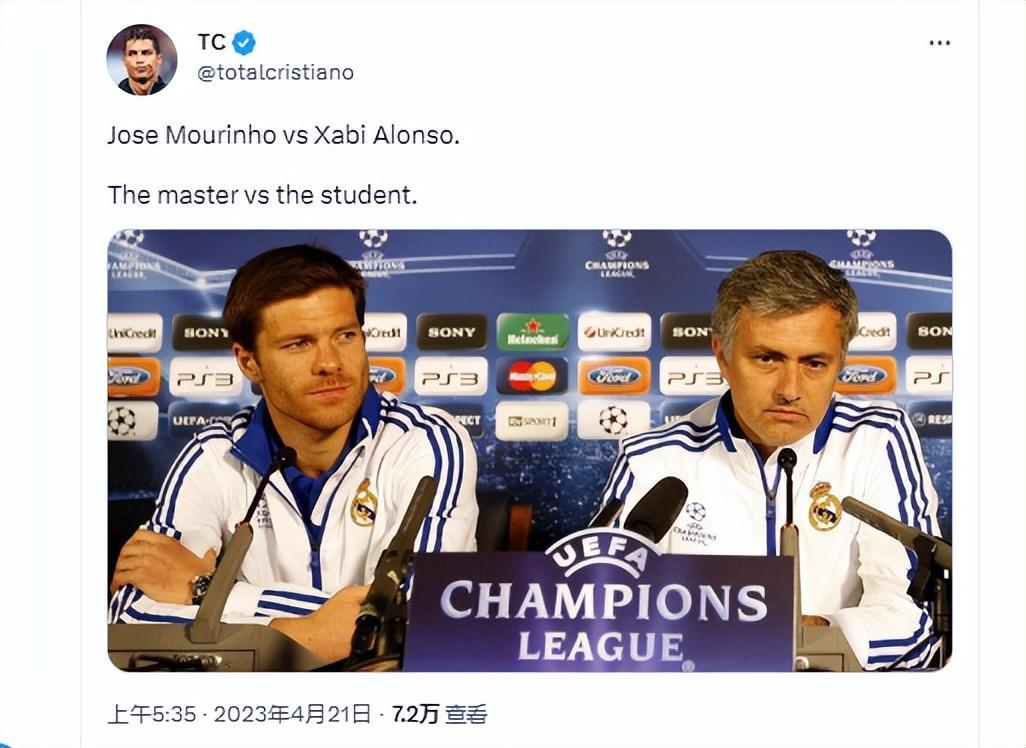Image resolution: width=1026 pixels, height=748 pixels.
Task: Click the green Heineken logo in the photo
Action: 533,332
